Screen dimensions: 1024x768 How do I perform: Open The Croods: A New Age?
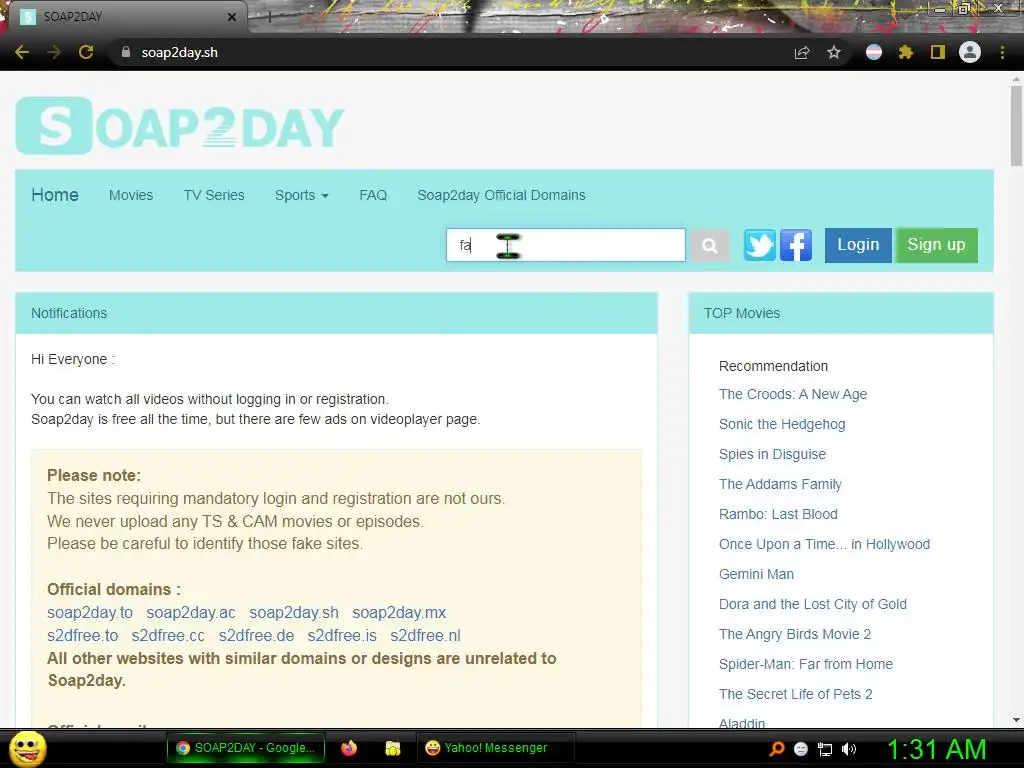[793, 394]
